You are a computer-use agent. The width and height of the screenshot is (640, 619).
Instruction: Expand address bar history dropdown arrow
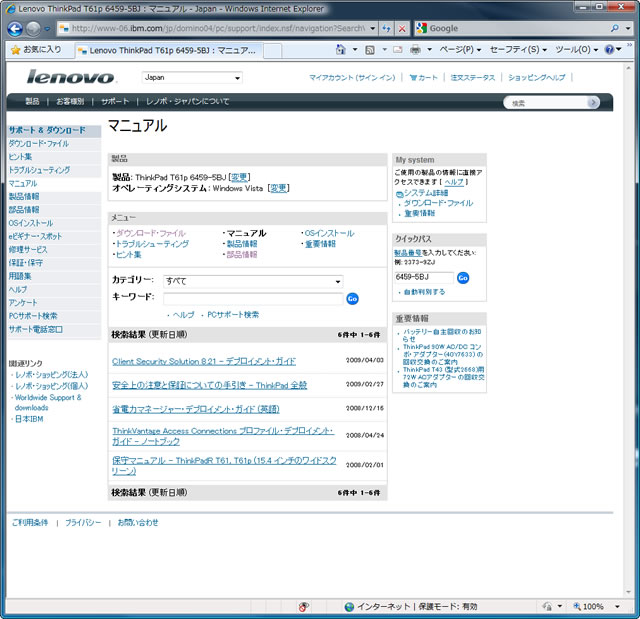pos(373,29)
